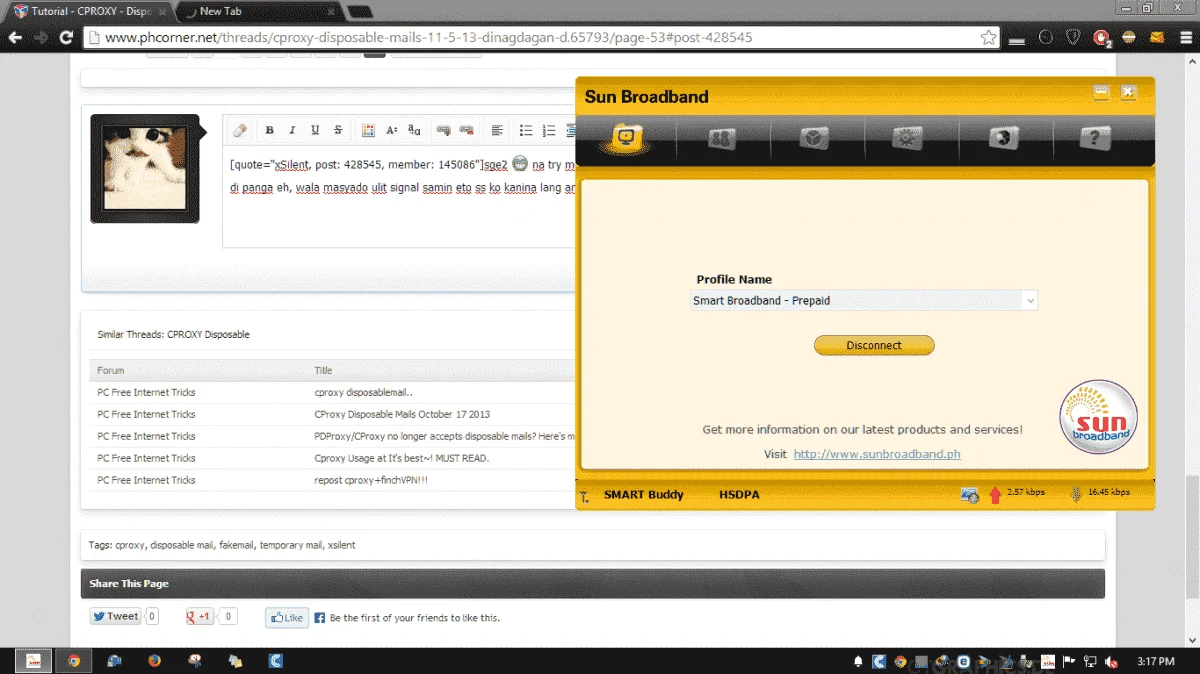Image resolution: width=1200 pixels, height=674 pixels.
Task: Reload the page with the refresh icon
Action: [67, 37]
